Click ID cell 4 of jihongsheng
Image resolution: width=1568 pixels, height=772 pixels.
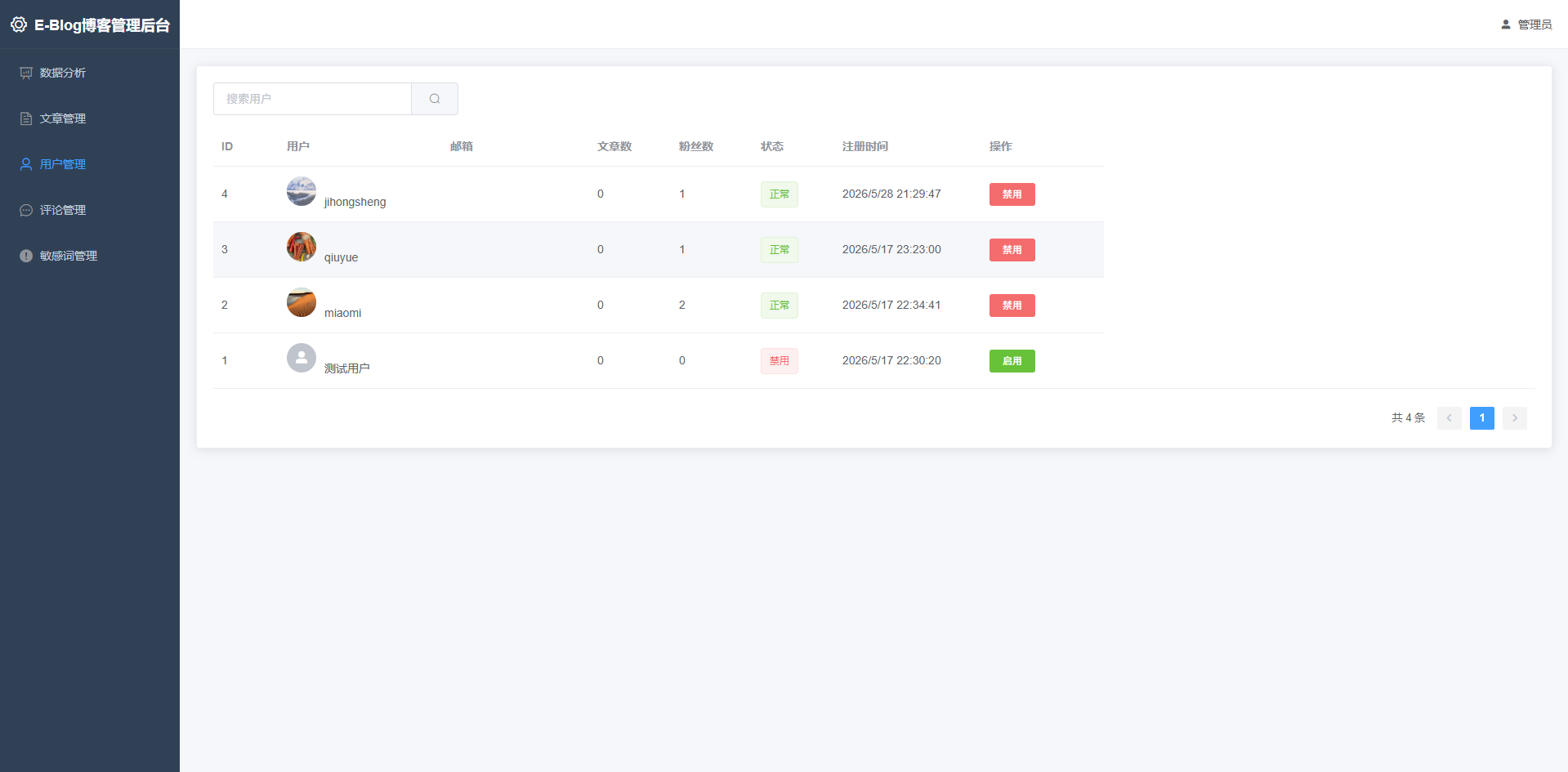(225, 194)
